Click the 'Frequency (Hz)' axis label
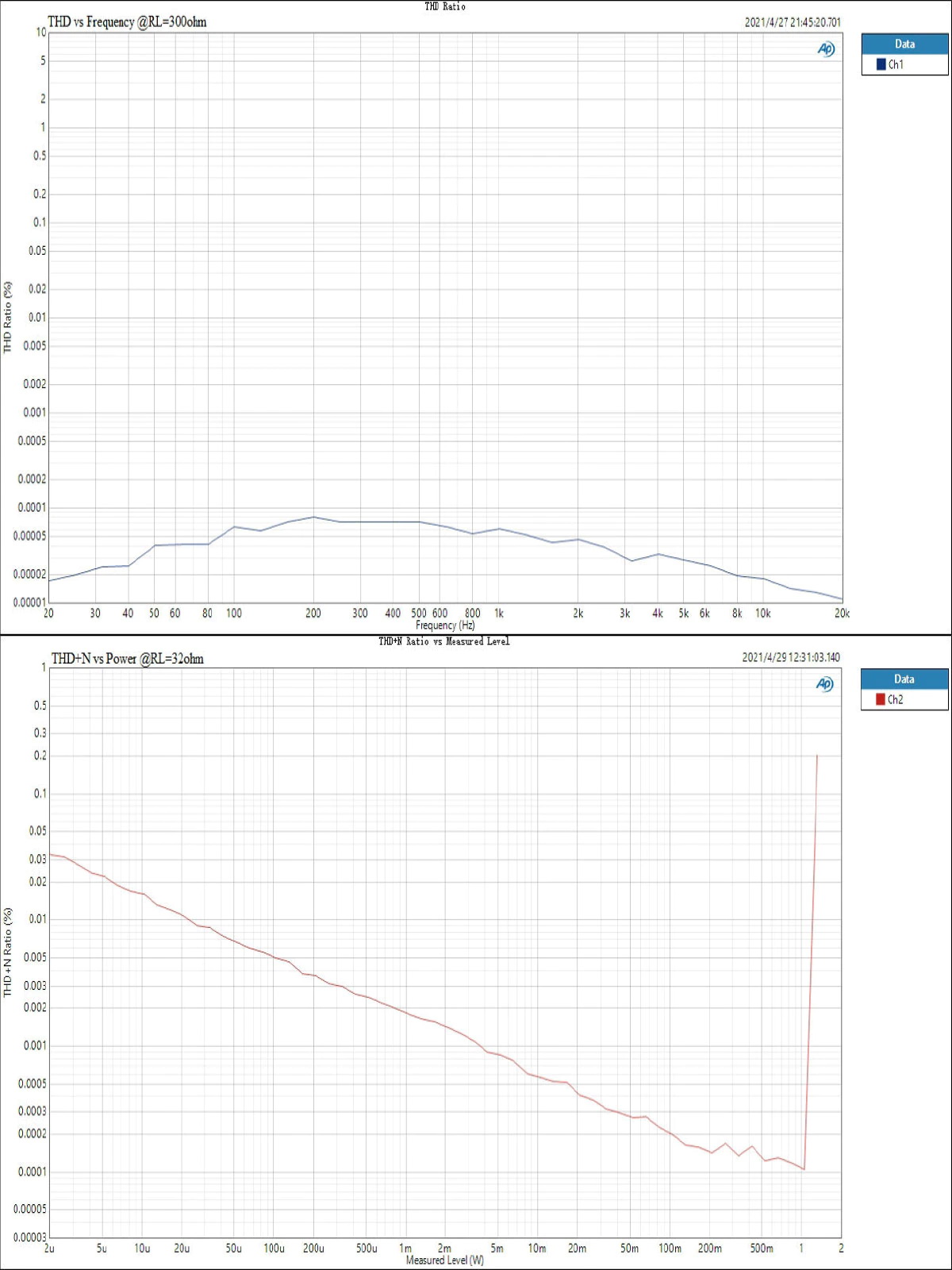The width and height of the screenshot is (952, 1270). click(x=445, y=625)
